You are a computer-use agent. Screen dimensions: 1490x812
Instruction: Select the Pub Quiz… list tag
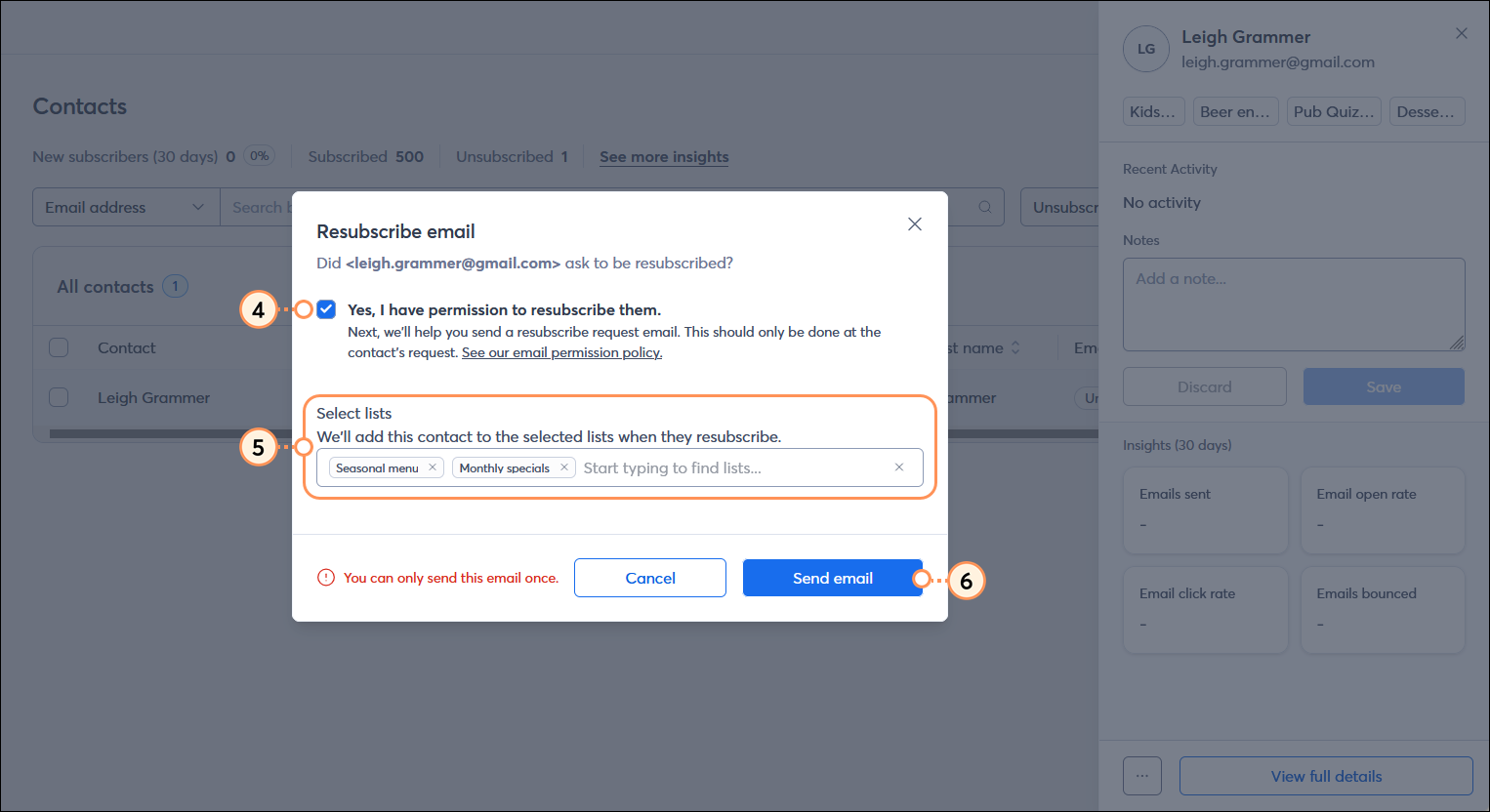click(1334, 111)
